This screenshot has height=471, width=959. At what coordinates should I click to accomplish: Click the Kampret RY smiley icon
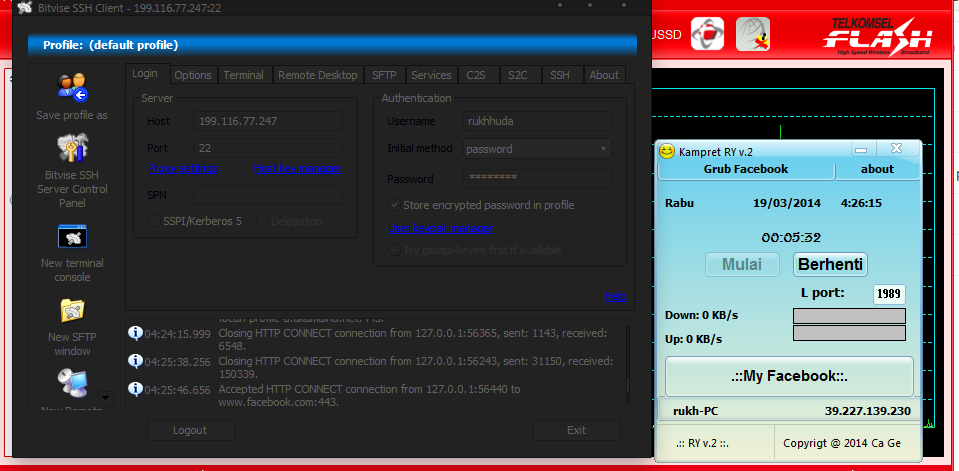667,150
